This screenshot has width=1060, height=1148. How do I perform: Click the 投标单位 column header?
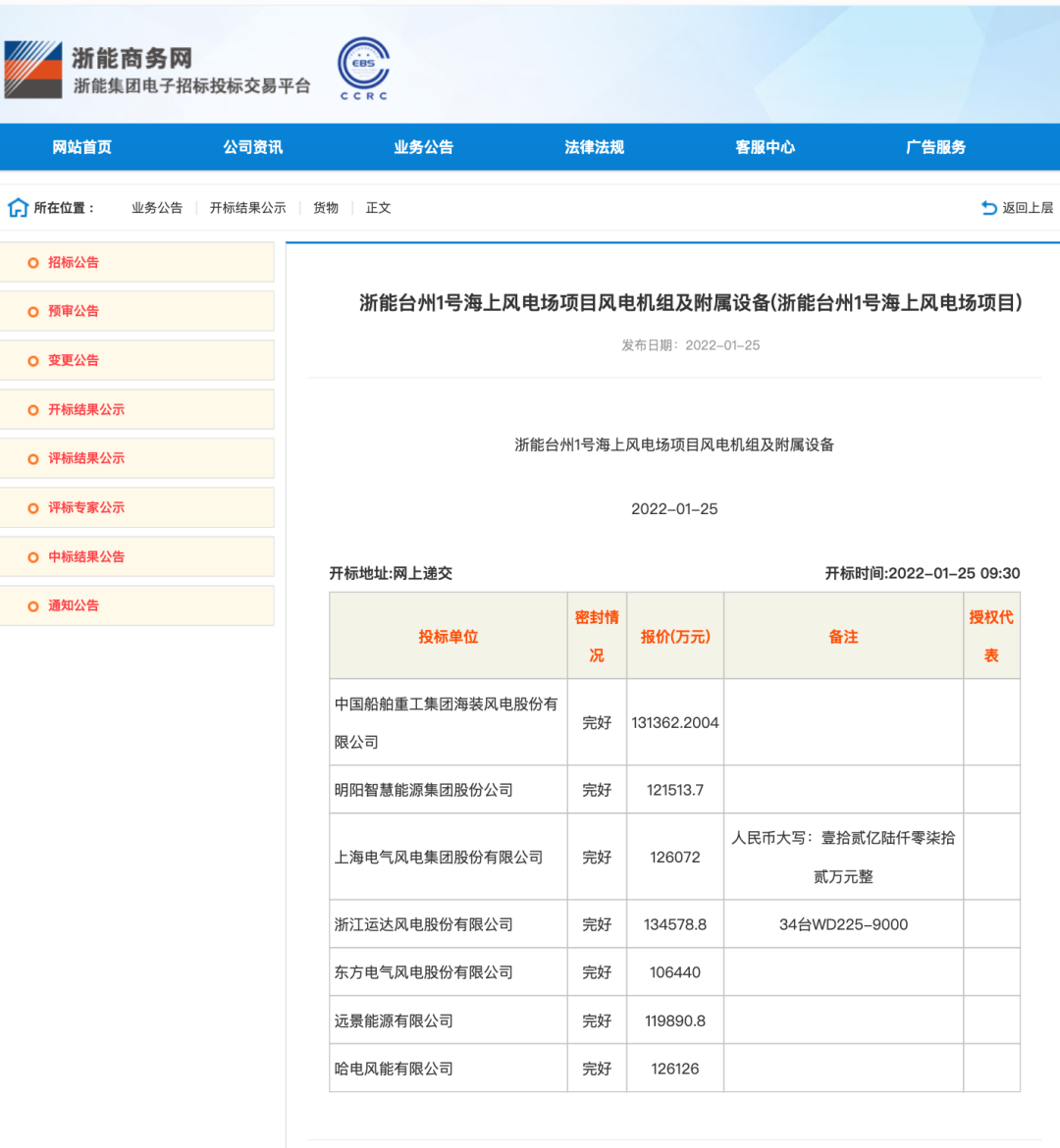[449, 636]
